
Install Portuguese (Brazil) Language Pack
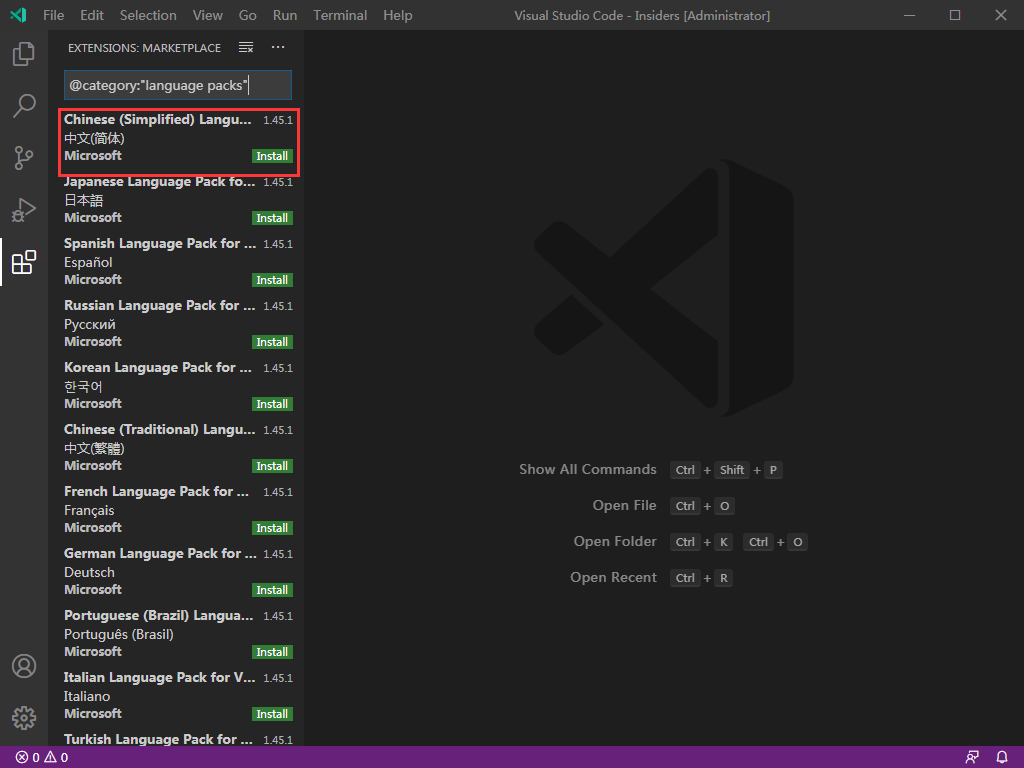pos(272,652)
